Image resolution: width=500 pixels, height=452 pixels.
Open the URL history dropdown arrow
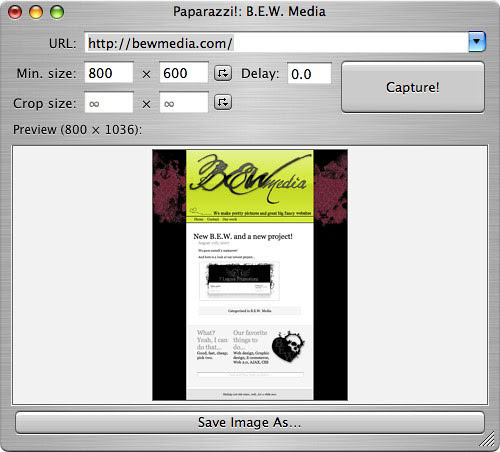tap(477, 42)
